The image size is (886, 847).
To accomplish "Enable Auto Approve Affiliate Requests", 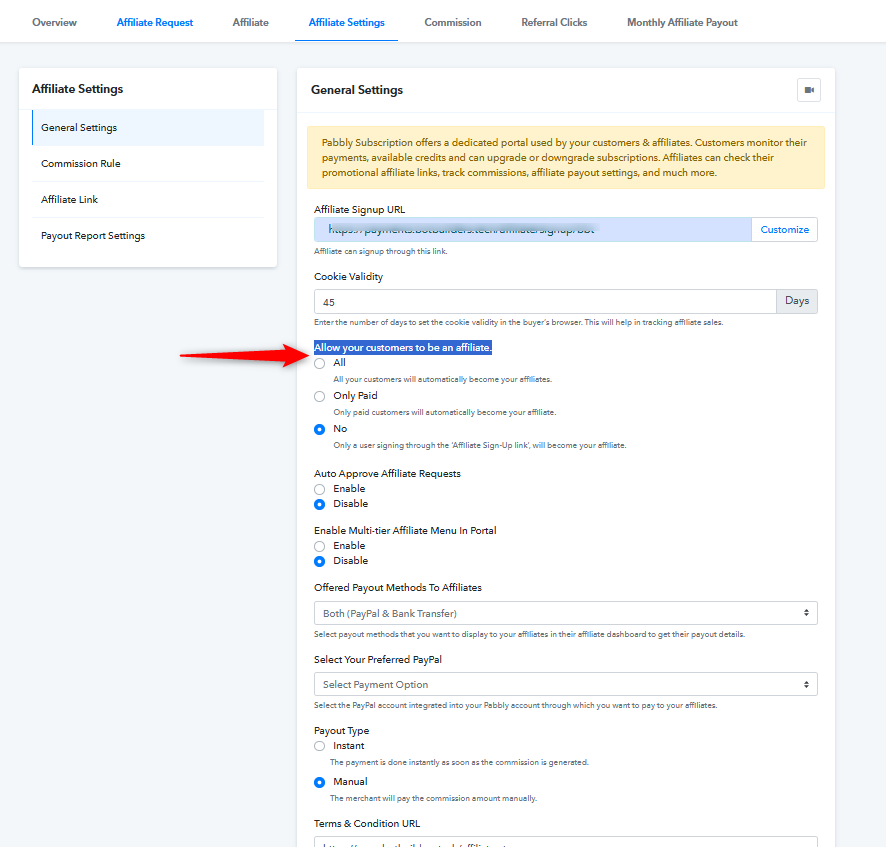I will click(x=320, y=489).
